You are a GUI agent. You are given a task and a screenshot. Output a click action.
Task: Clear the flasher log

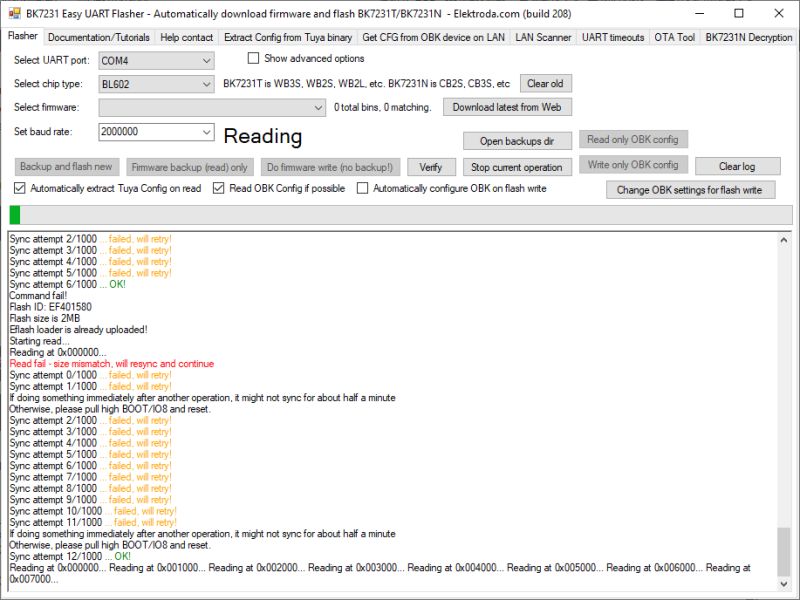737,166
